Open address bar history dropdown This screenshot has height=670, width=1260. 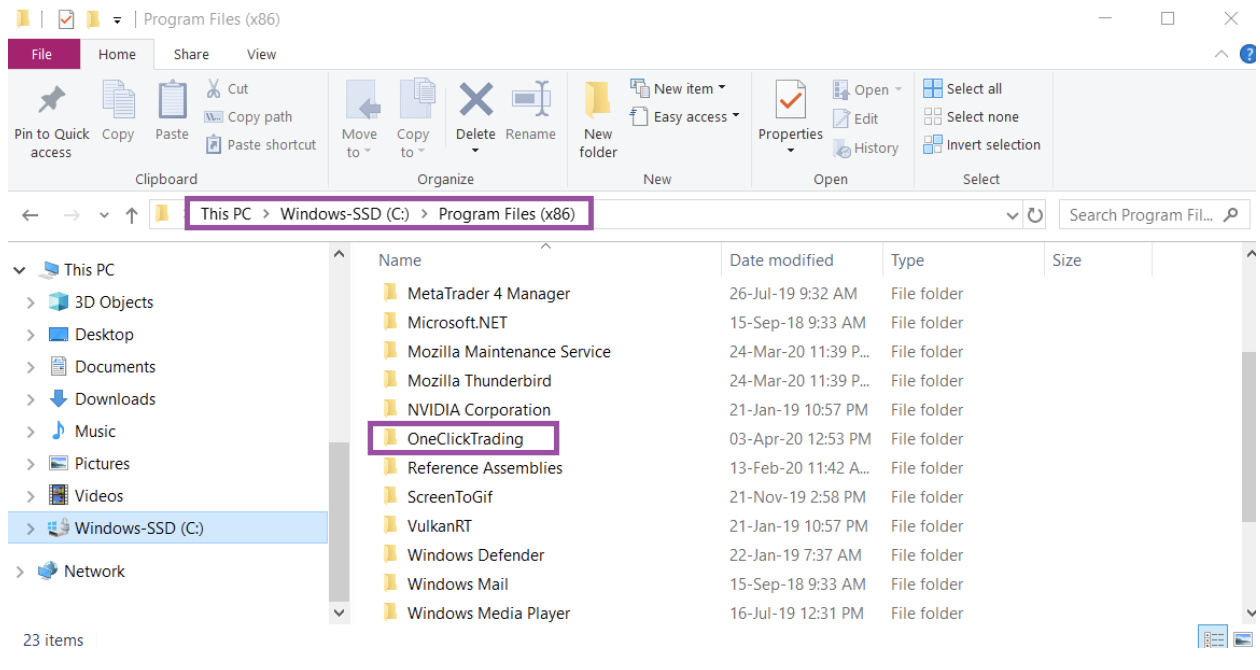point(1013,215)
